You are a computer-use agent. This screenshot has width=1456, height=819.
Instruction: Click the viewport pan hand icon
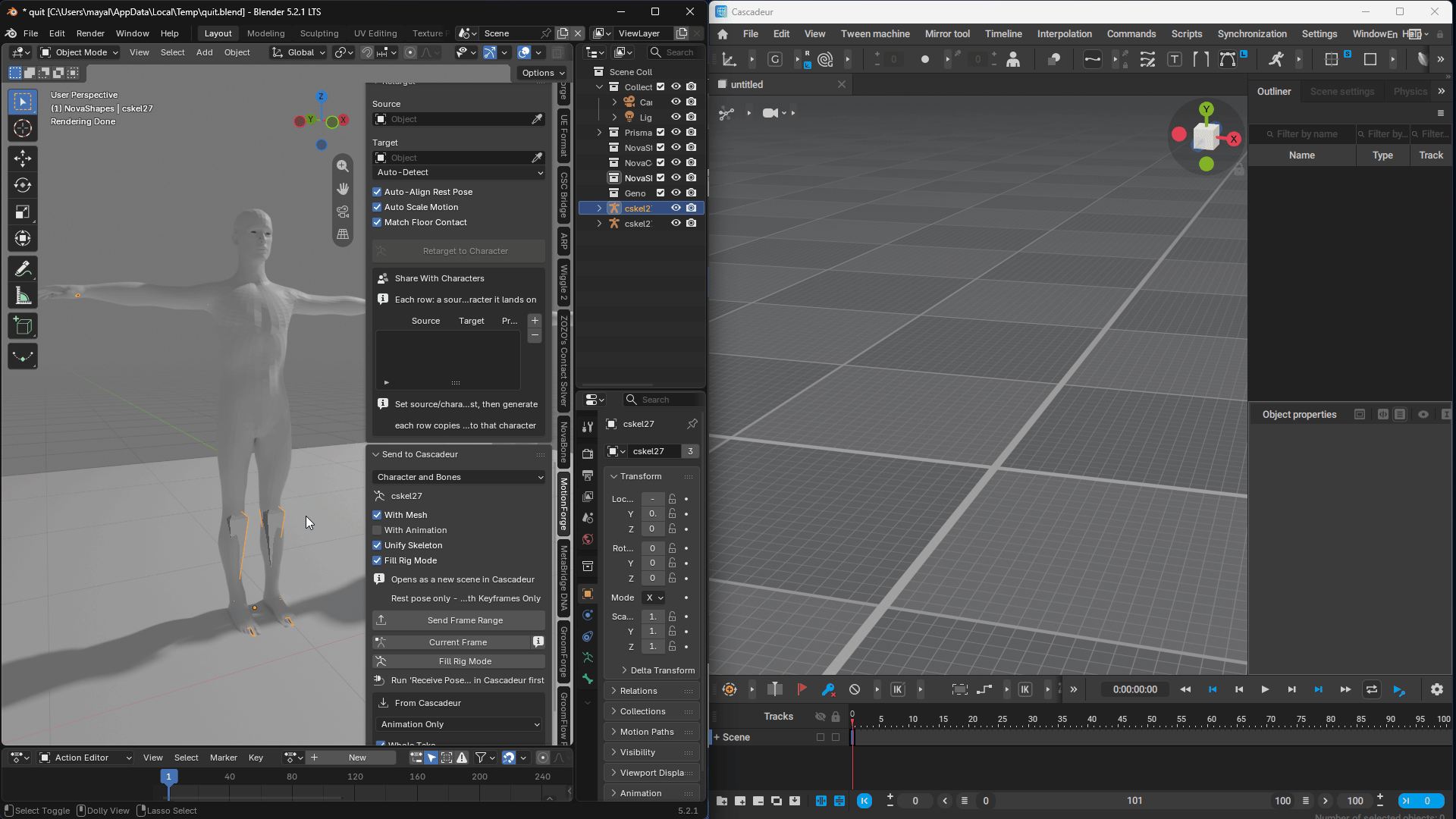(x=343, y=189)
